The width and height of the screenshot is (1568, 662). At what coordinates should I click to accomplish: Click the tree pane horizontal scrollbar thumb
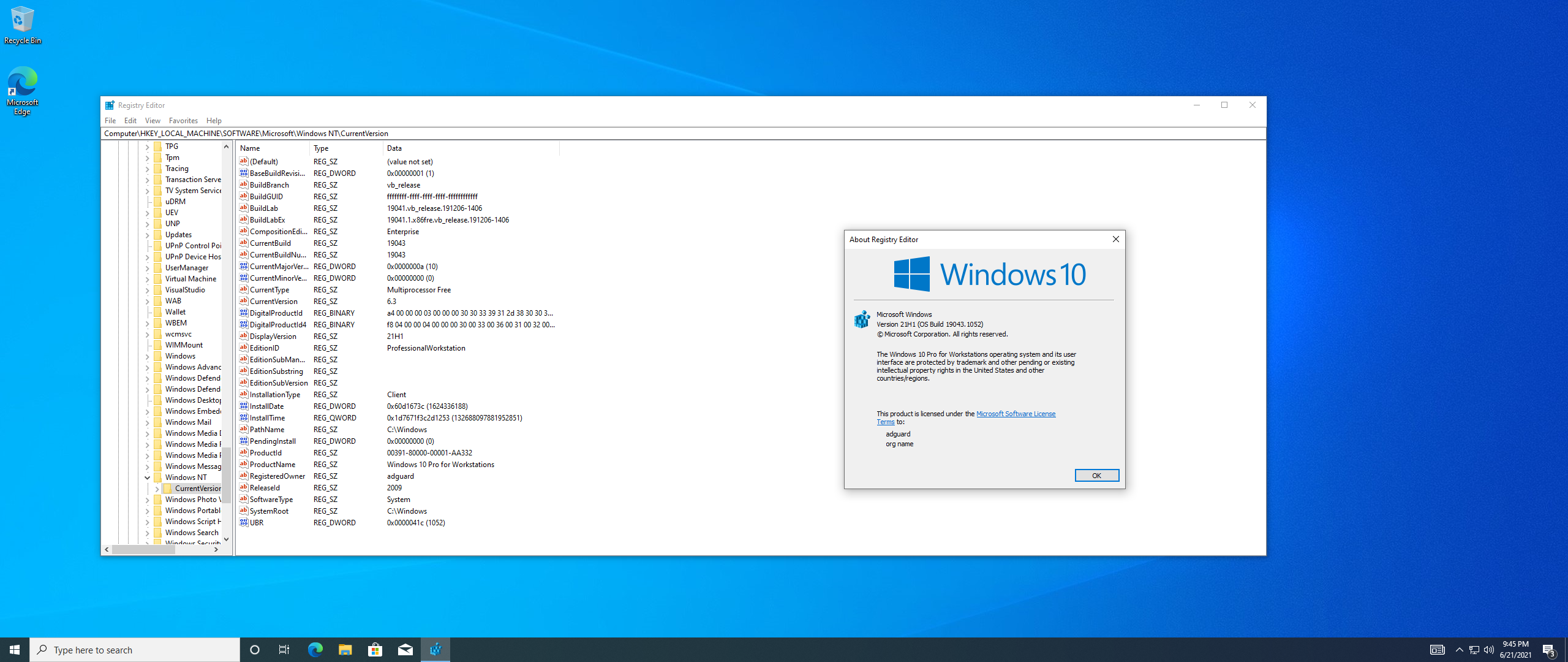click(143, 550)
